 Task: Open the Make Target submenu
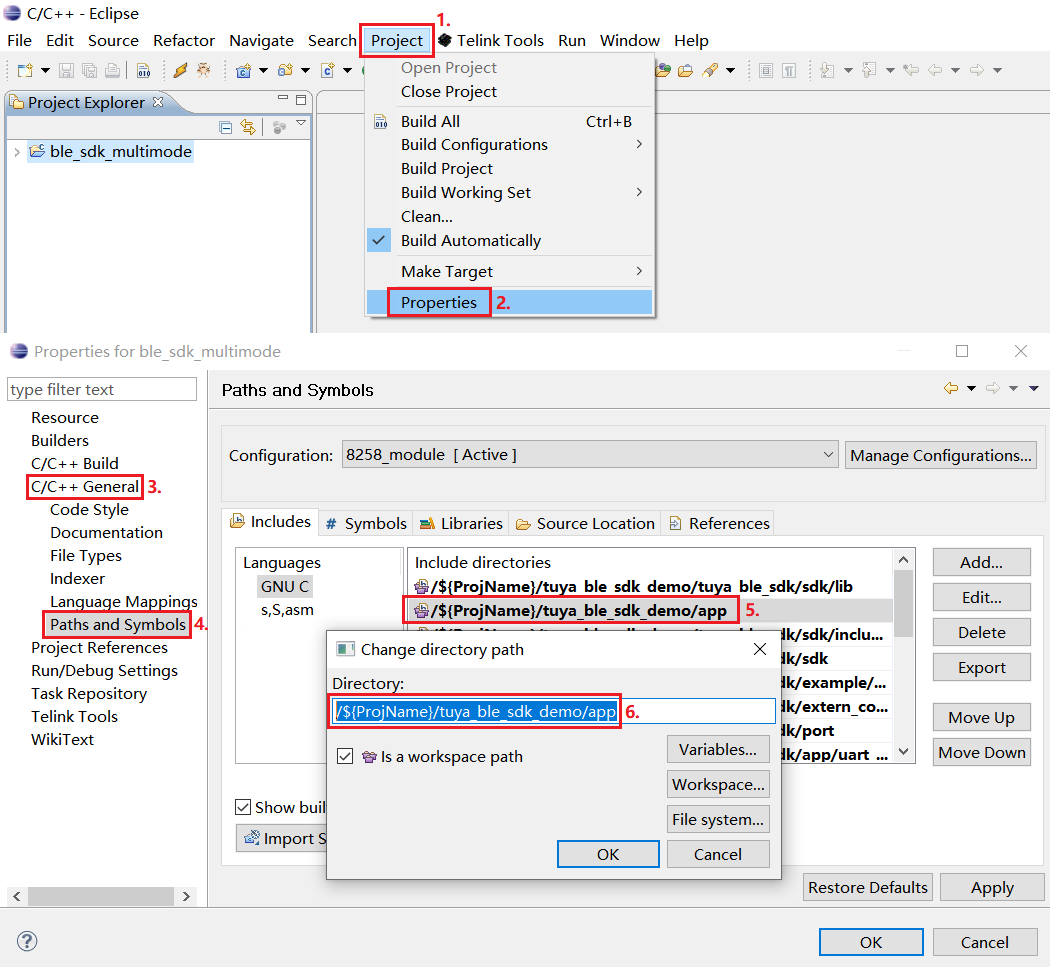pos(509,271)
